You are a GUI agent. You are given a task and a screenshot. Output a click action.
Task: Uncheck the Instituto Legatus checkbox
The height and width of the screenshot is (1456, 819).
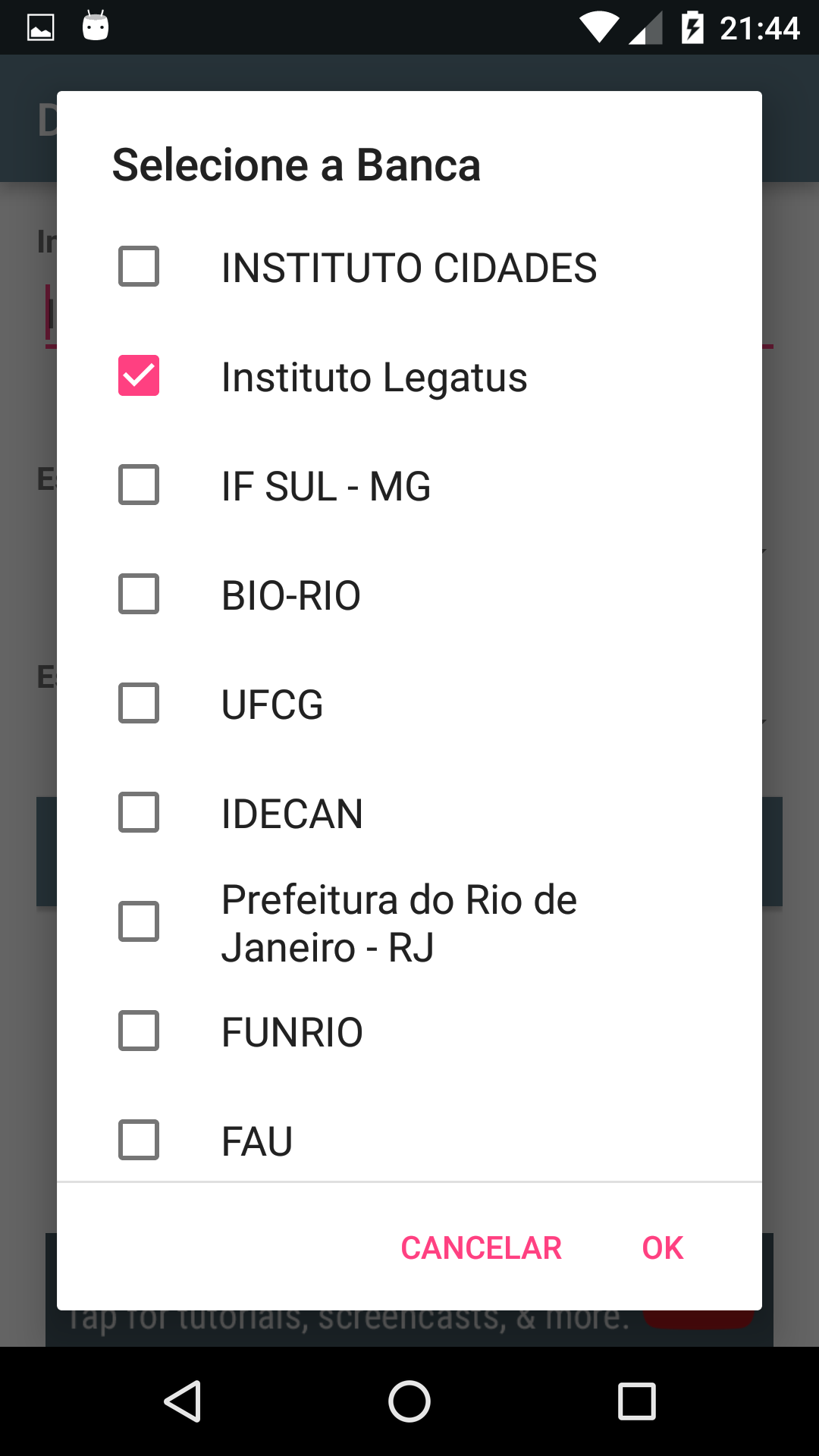pos(139,375)
